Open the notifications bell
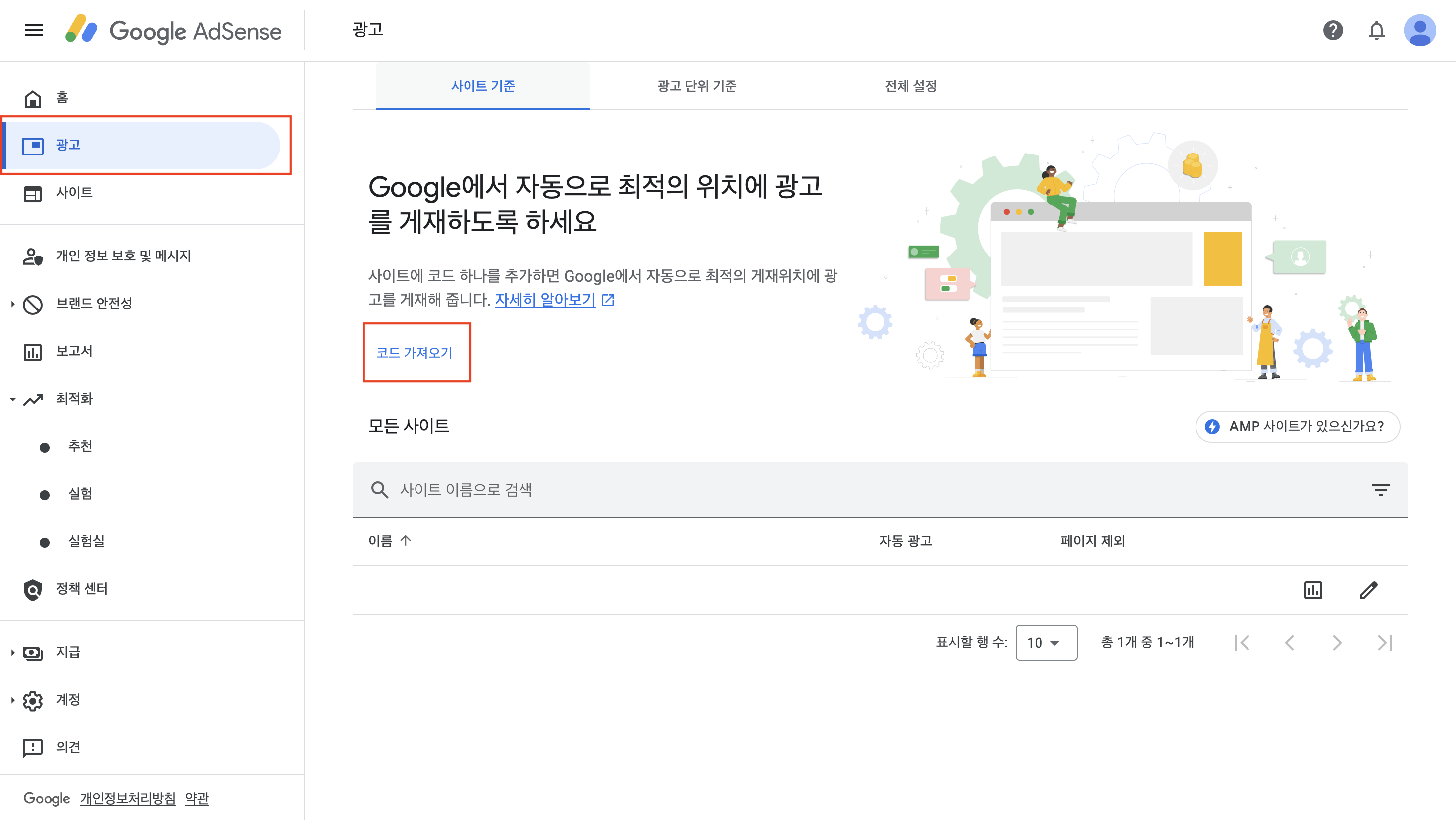This screenshot has height=820, width=1456. coord(1376,30)
